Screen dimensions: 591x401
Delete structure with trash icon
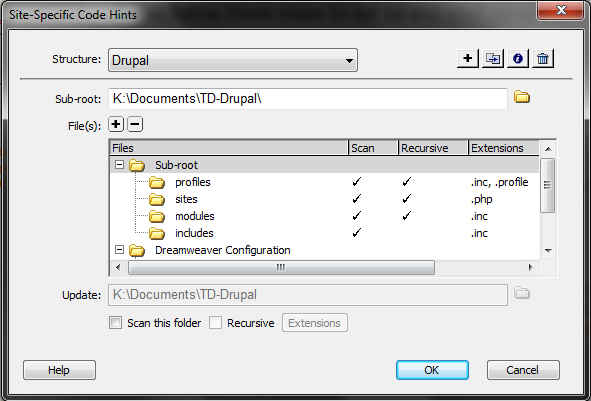click(543, 58)
